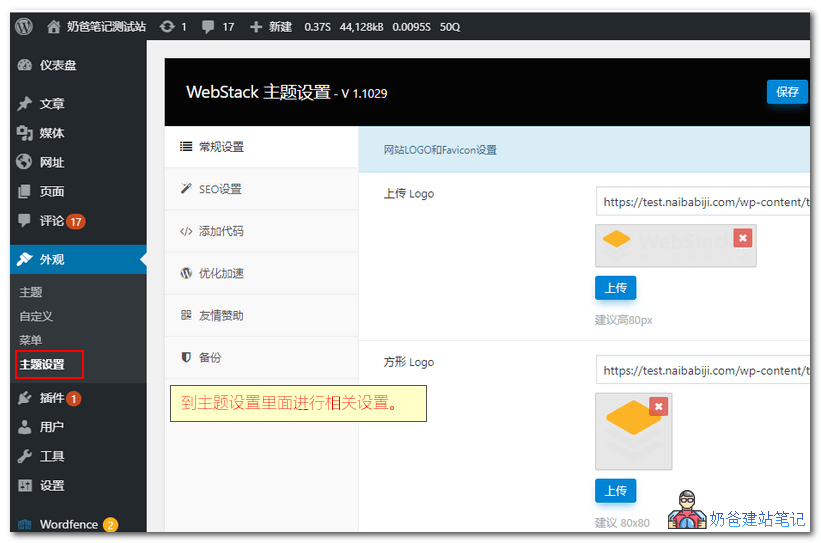Remove the square Logo image

tap(658, 406)
